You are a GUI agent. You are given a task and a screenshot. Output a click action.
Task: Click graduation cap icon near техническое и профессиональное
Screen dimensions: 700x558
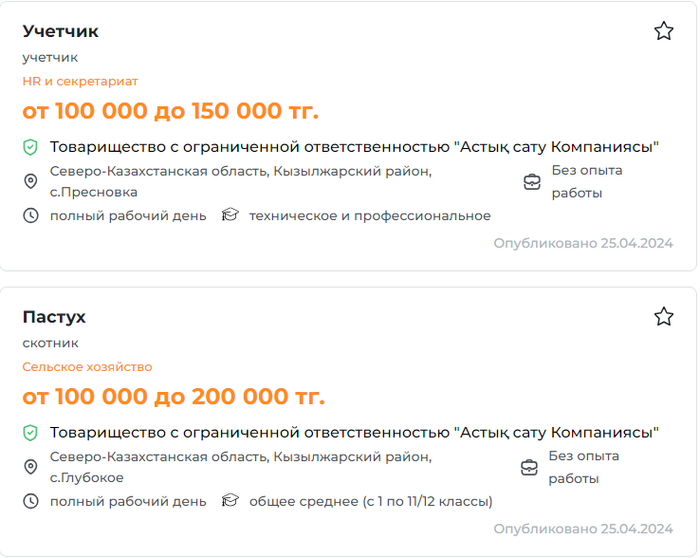point(230,215)
